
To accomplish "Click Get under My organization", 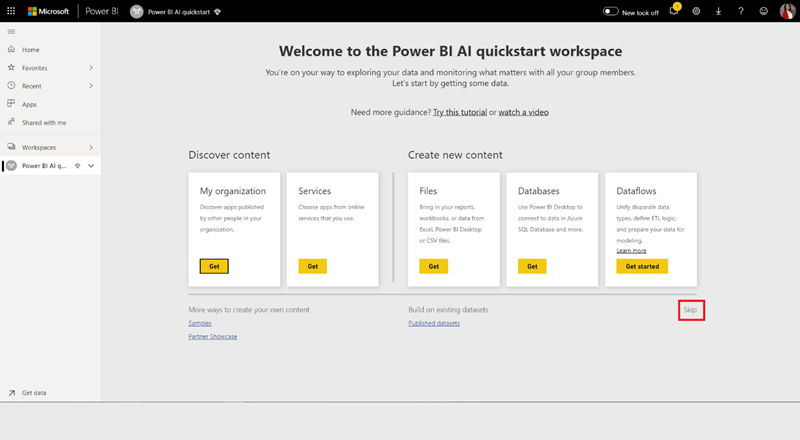I will coord(214,266).
